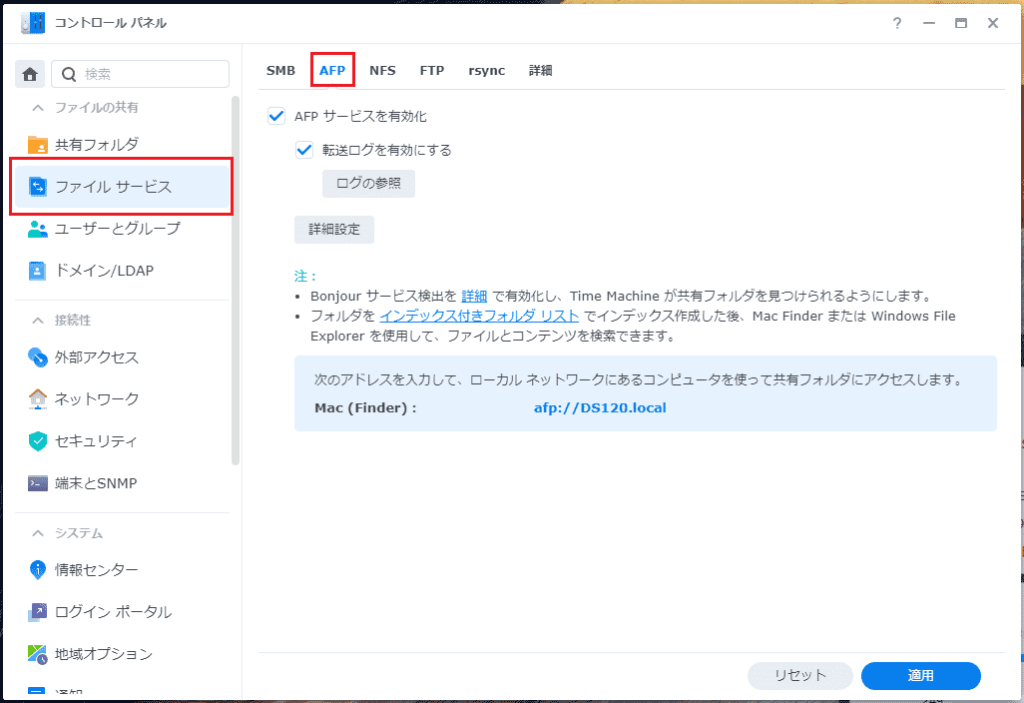Collapse the システム section
Image resolution: width=1024 pixels, height=703 pixels.
tap(38, 533)
